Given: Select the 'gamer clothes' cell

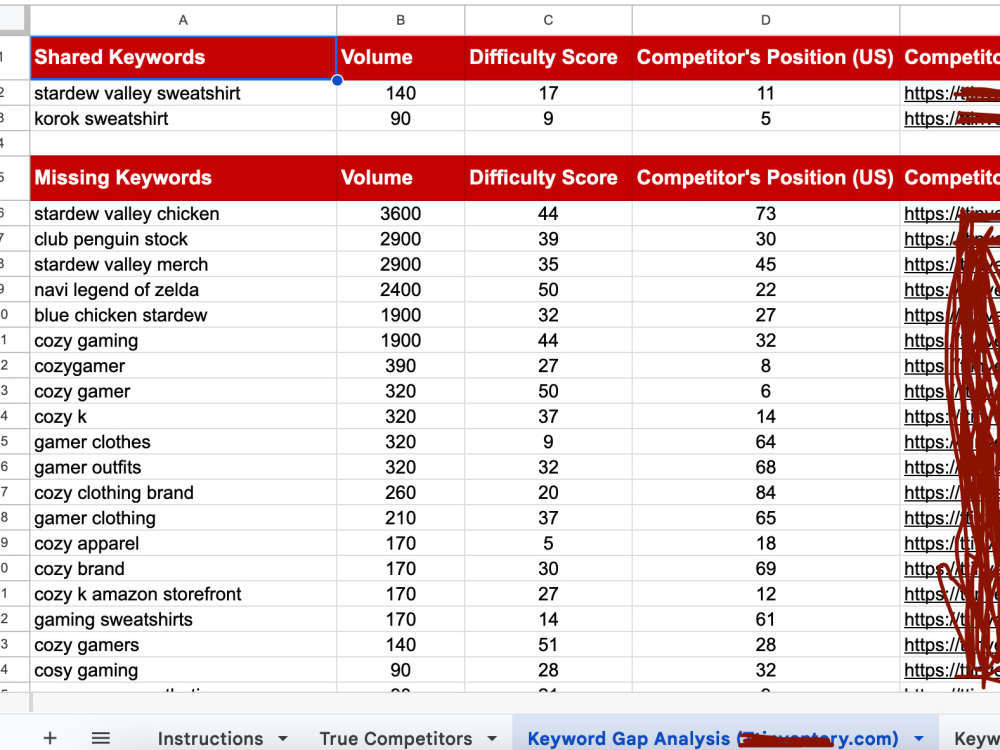Looking at the screenshot, I should click(183, 442).
